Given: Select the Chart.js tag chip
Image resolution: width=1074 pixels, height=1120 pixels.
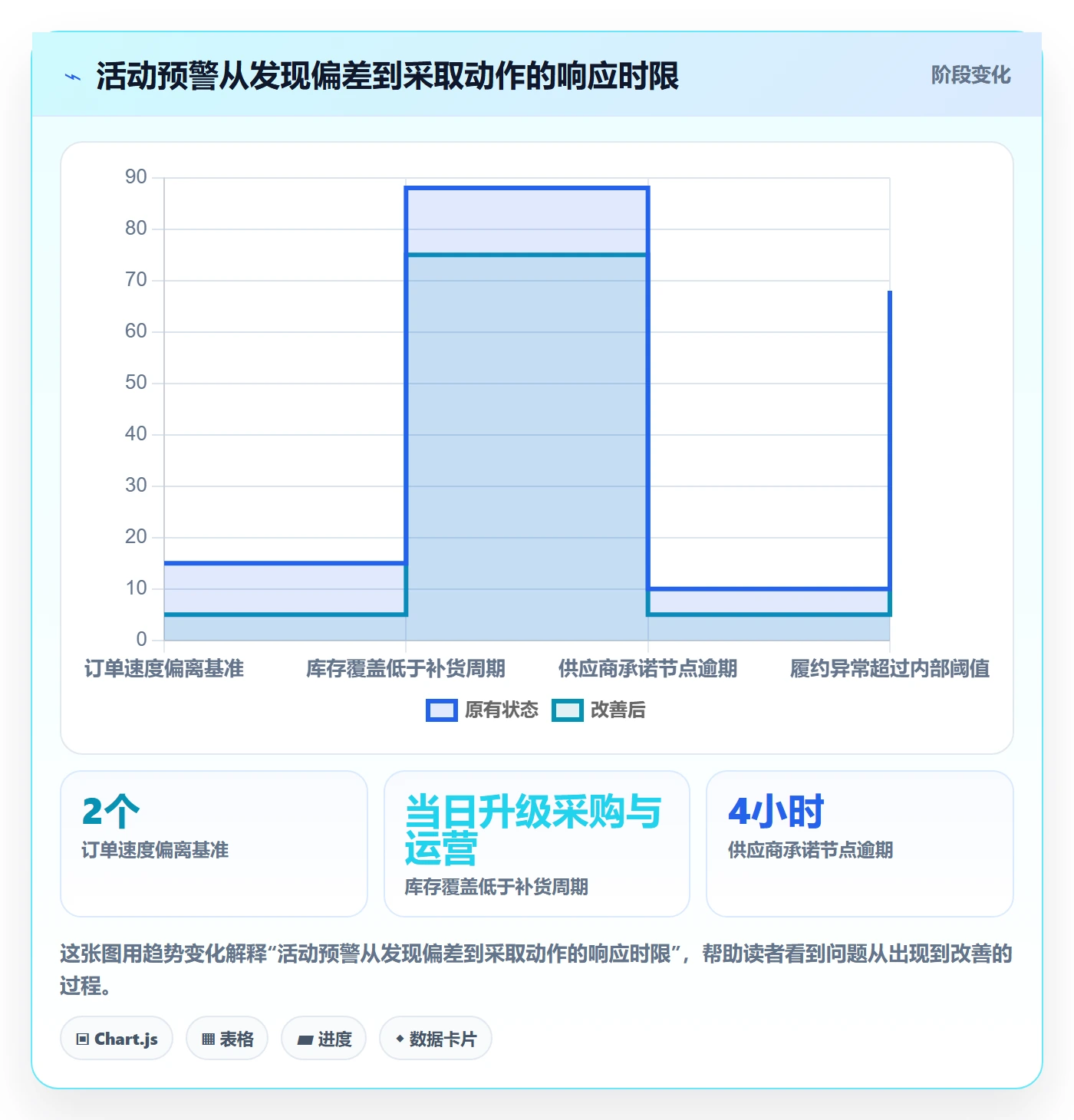Looking at the screenshot, I should coord(117,1039).
